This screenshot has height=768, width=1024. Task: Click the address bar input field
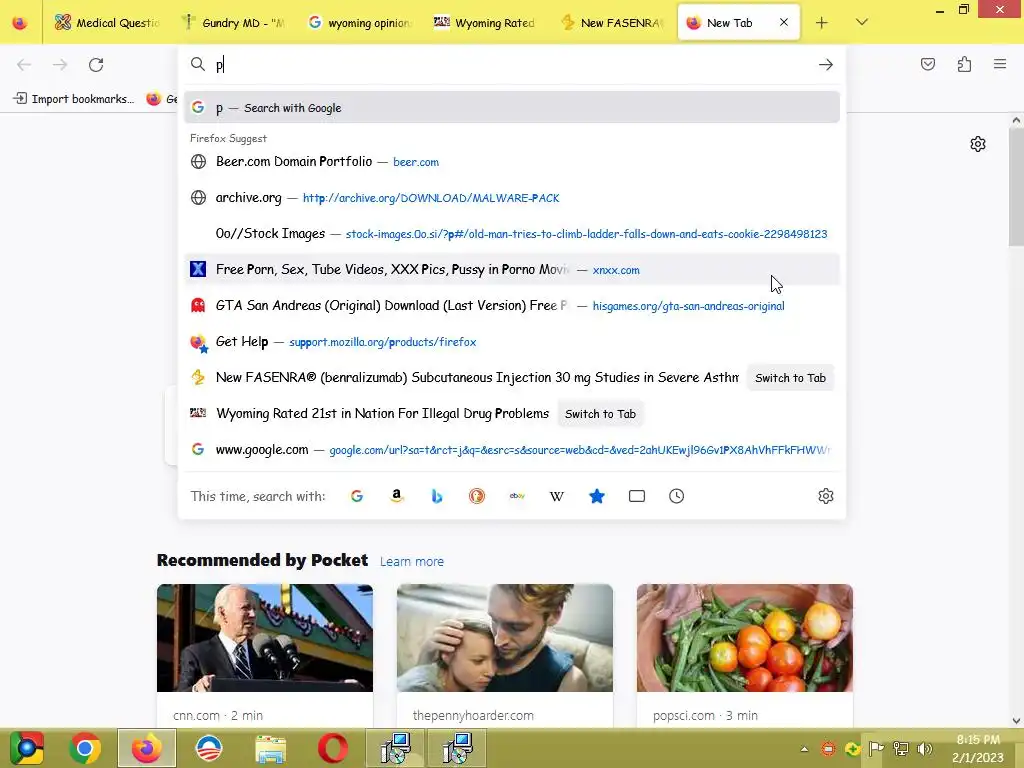(513, 65)
